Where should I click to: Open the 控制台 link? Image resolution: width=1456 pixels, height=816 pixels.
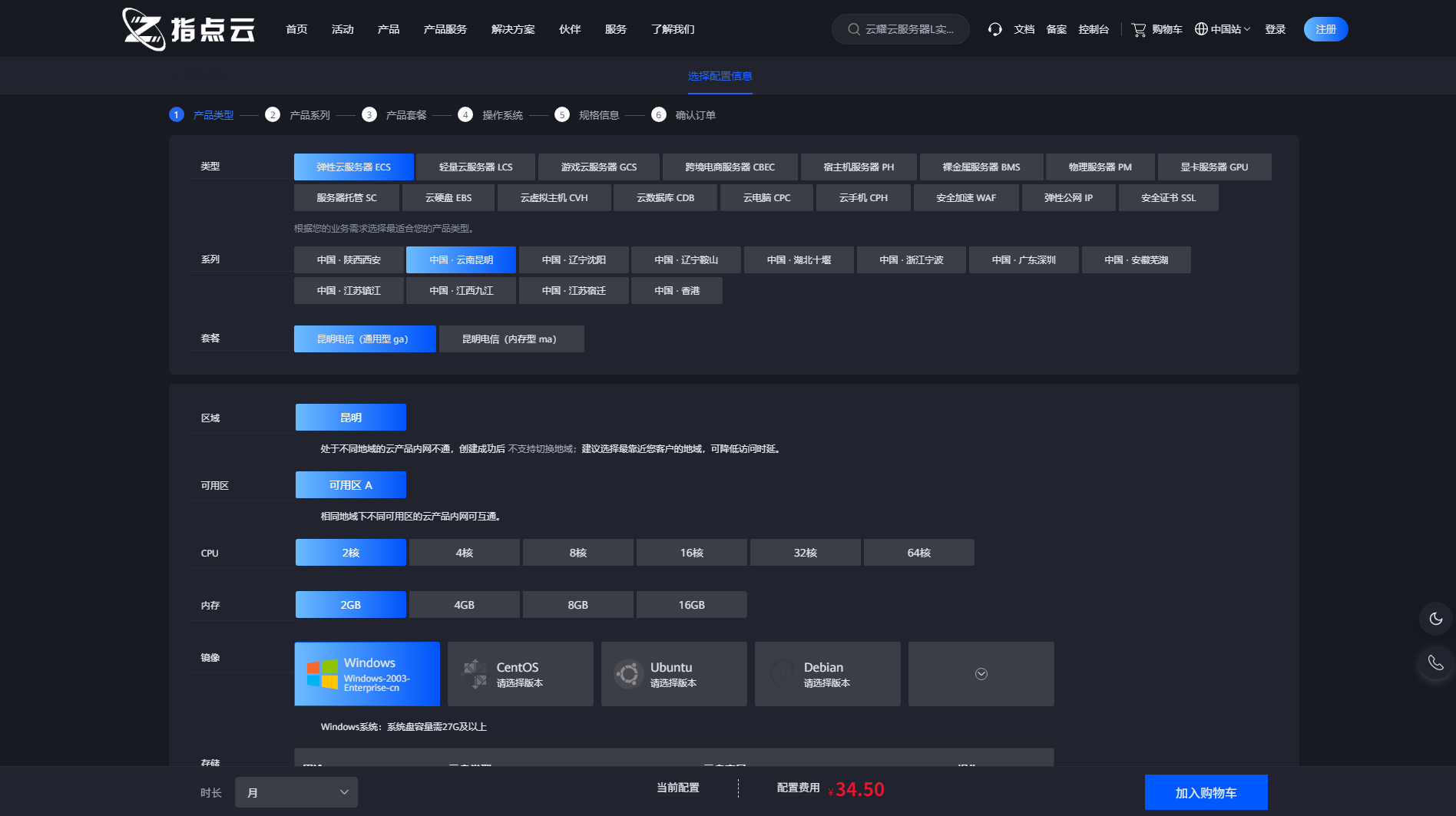[x=1094, y=29]
